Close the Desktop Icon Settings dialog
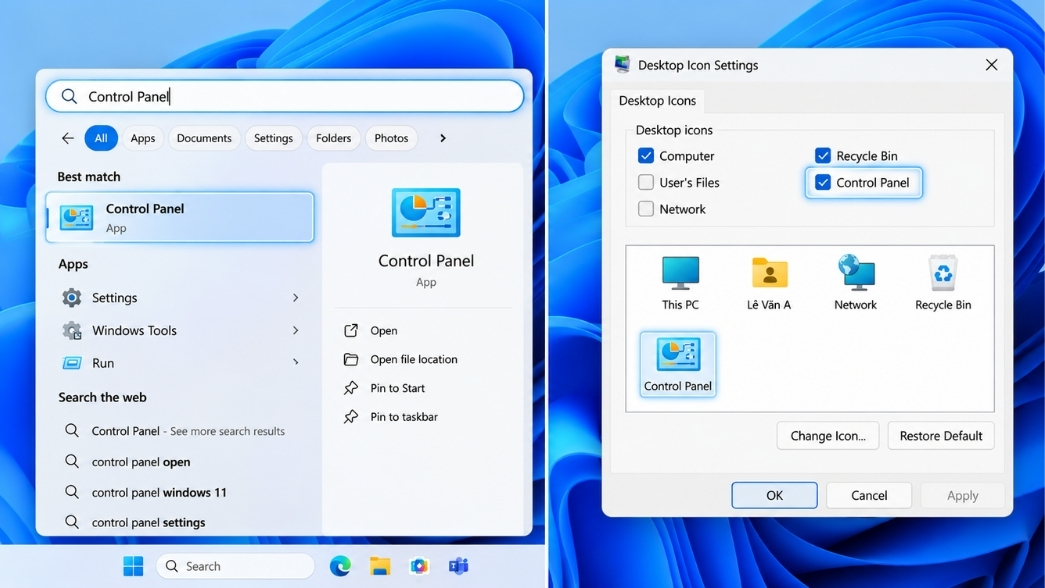Image resolution: width=1045 pixels, height=588 pixels. click(x=992, y=65)
